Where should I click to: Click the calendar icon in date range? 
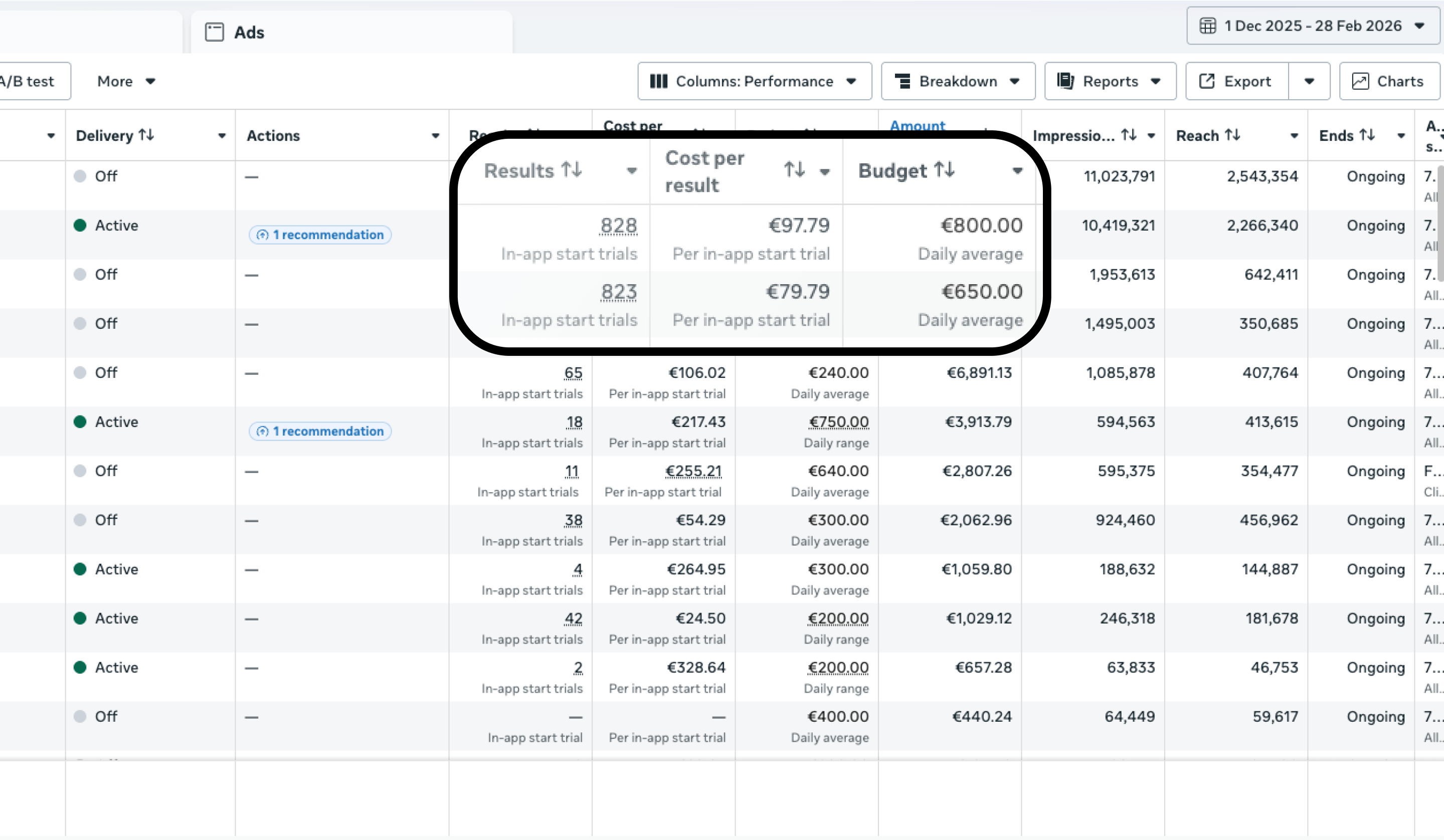pyautogui.click(x=1207, y=26)
